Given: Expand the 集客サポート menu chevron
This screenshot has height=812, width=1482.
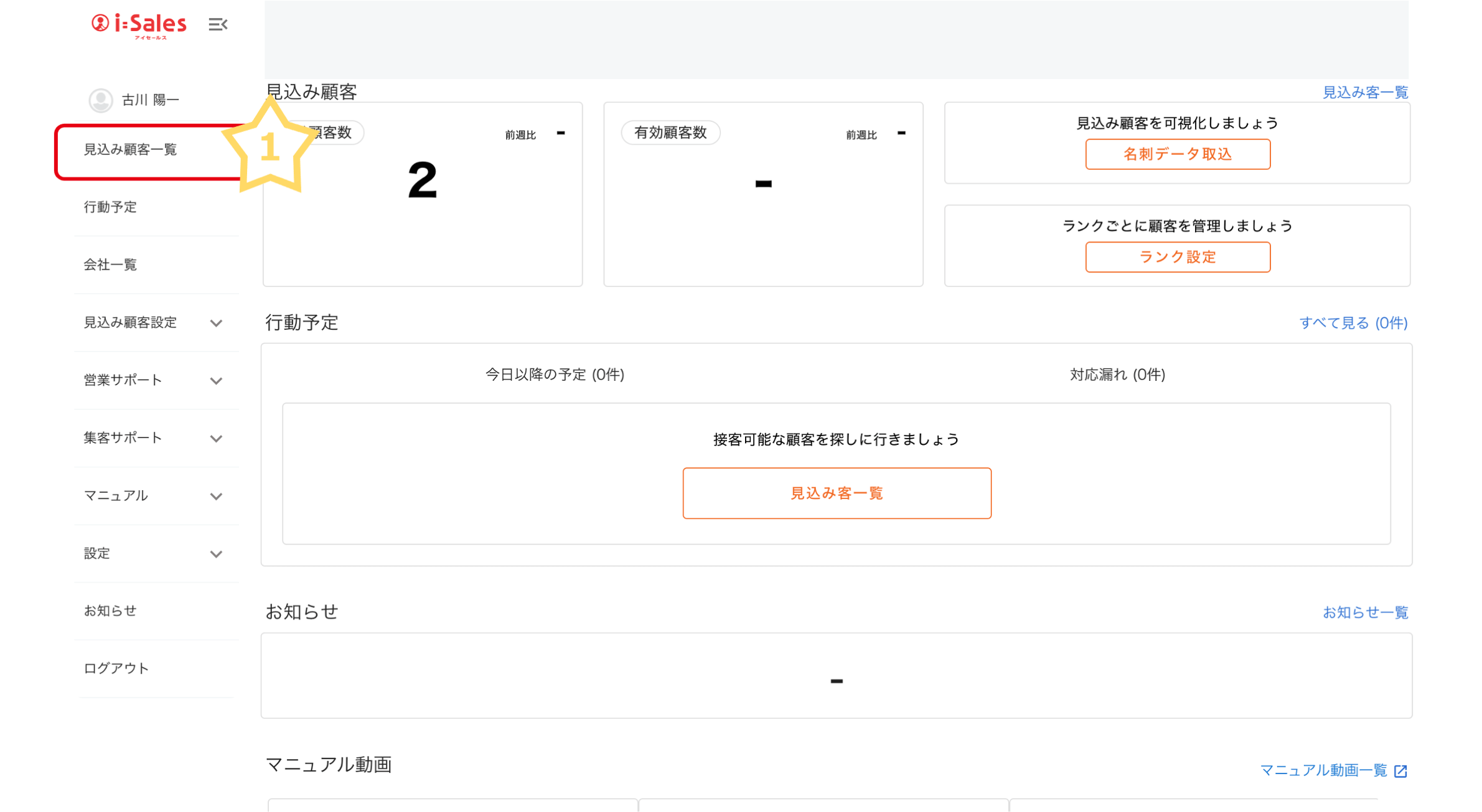Looking at the screenshot, I should point(216,439).
